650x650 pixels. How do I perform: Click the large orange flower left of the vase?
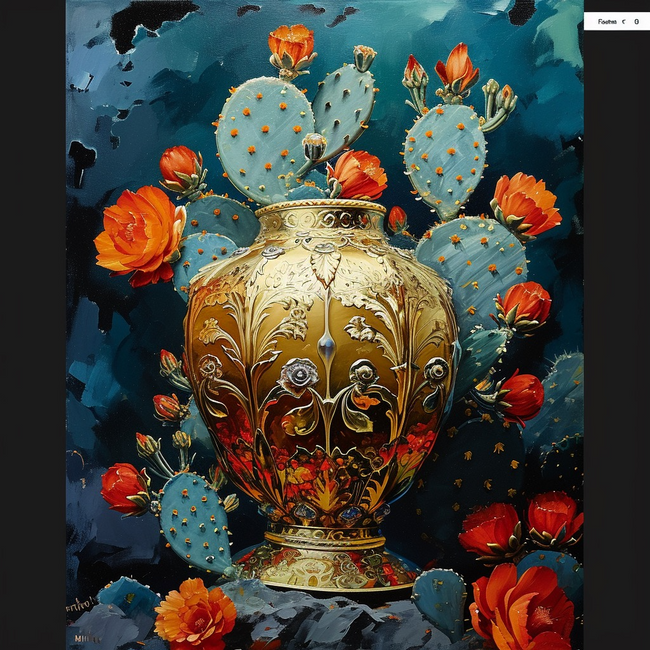[140, 235]
